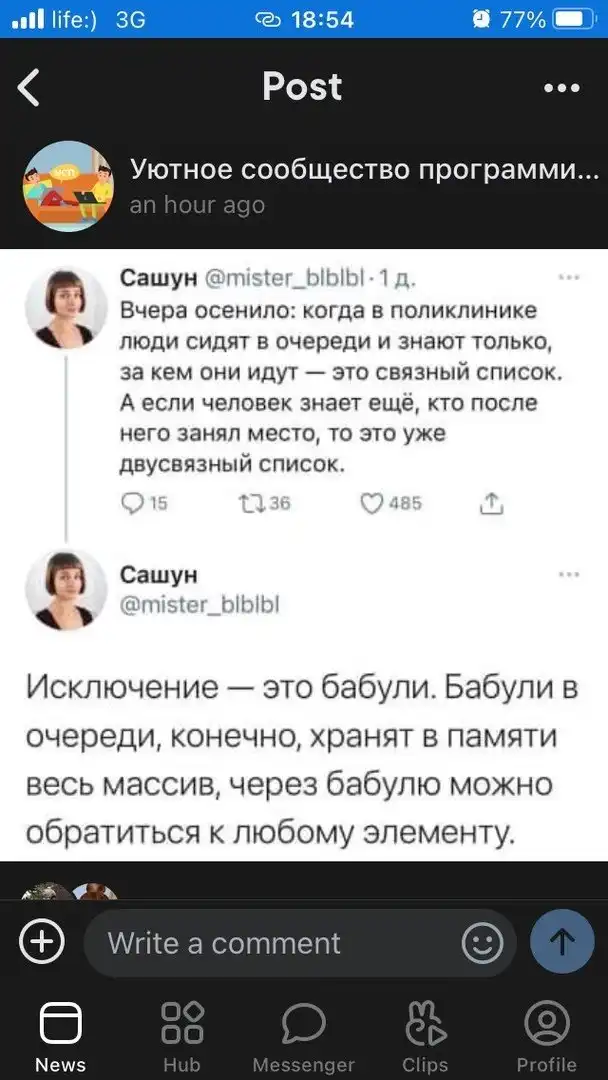
Task: Open the Profile tab
Action: (546, 1038)
